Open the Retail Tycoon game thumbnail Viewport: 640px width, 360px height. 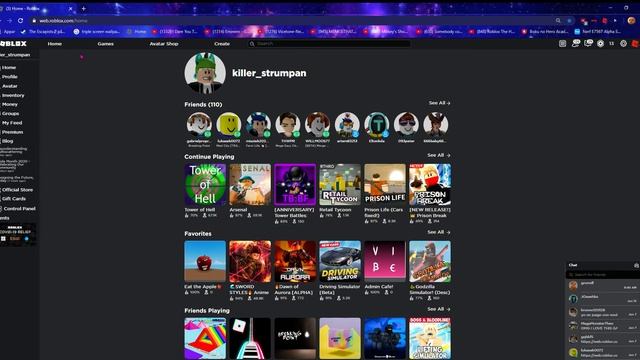(340, 184)
